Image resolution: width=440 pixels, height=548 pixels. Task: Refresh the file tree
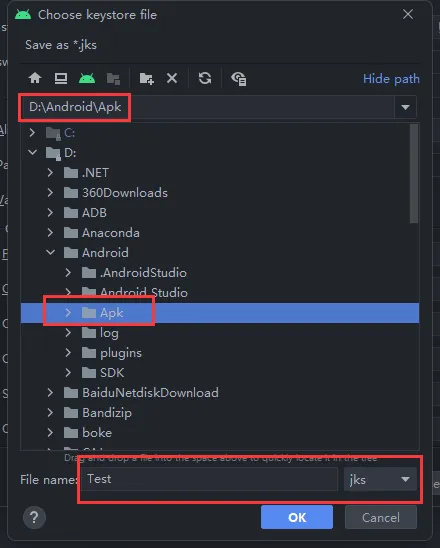(x=205, y=78)
